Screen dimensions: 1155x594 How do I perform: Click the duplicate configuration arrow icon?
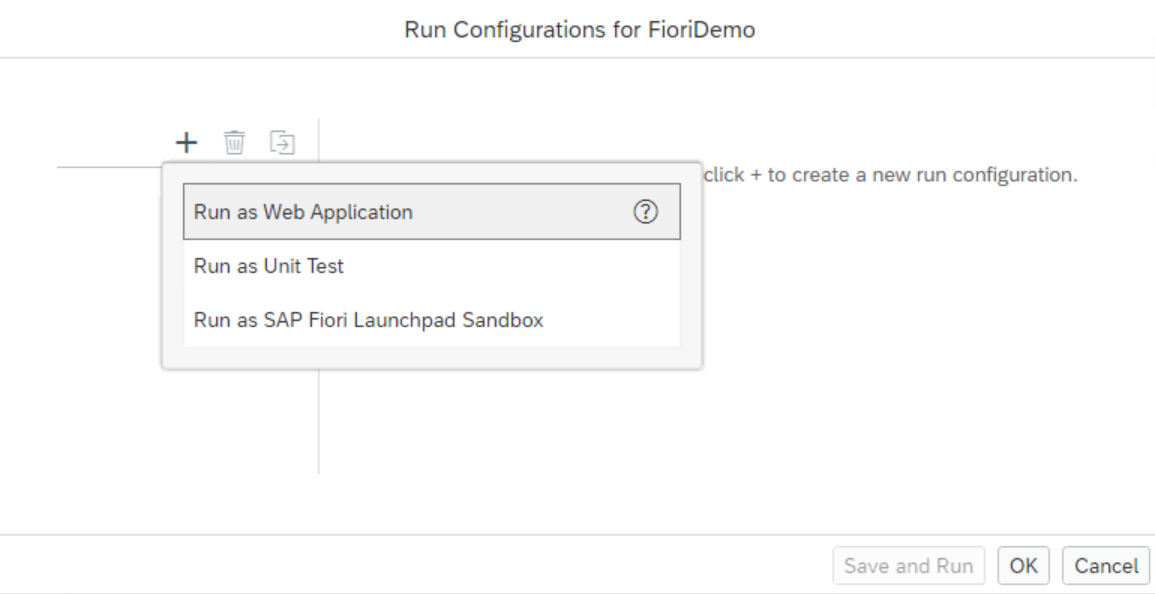click(283, 142)
